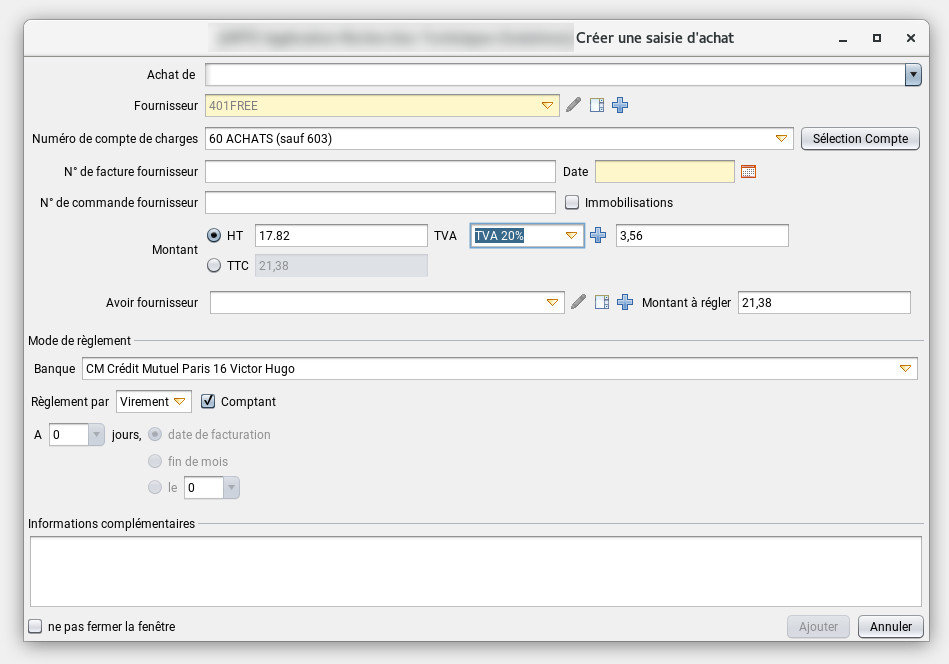Image resolution: width=949 pixels, height=664 pixels.
Task: Edit the Avoir fournisseur with pencil icon
Action: tap(578, 303)
